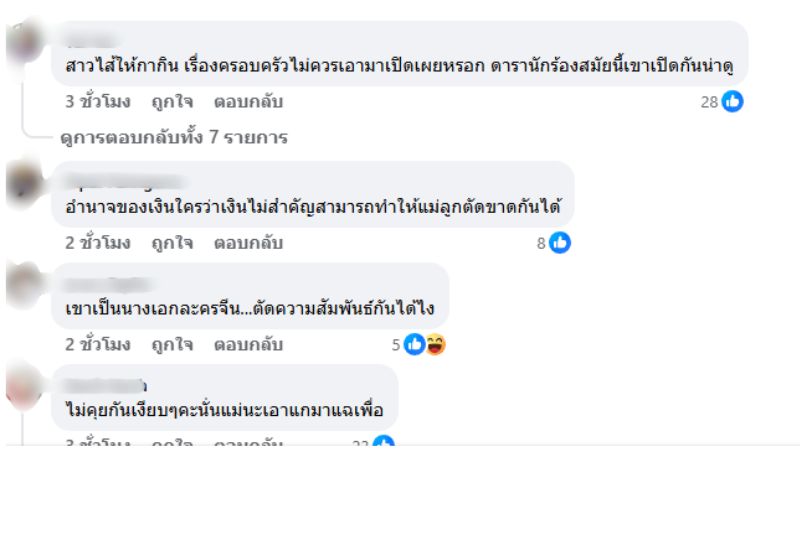Like the comment starting with อำนาจของเงิน
Screen dimensions: 800x546
click(172, 242)
